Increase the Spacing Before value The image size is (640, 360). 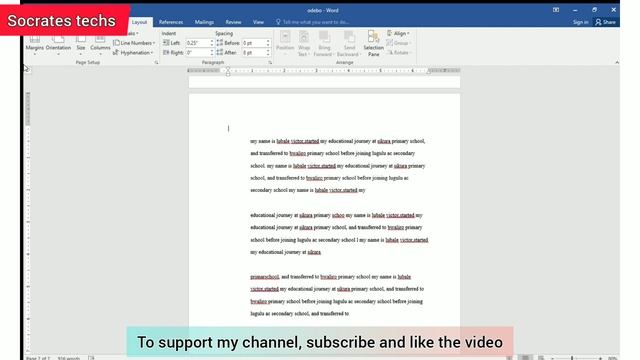(x=268, y=41)
